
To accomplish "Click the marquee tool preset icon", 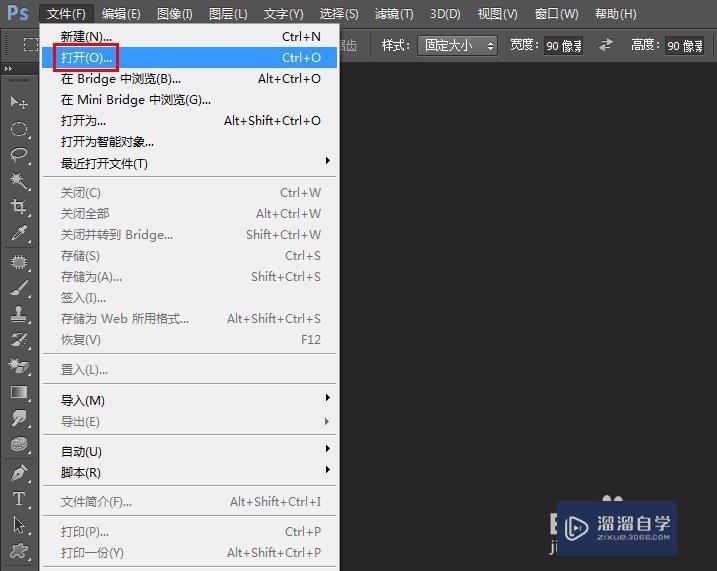I will coord(31,44).
